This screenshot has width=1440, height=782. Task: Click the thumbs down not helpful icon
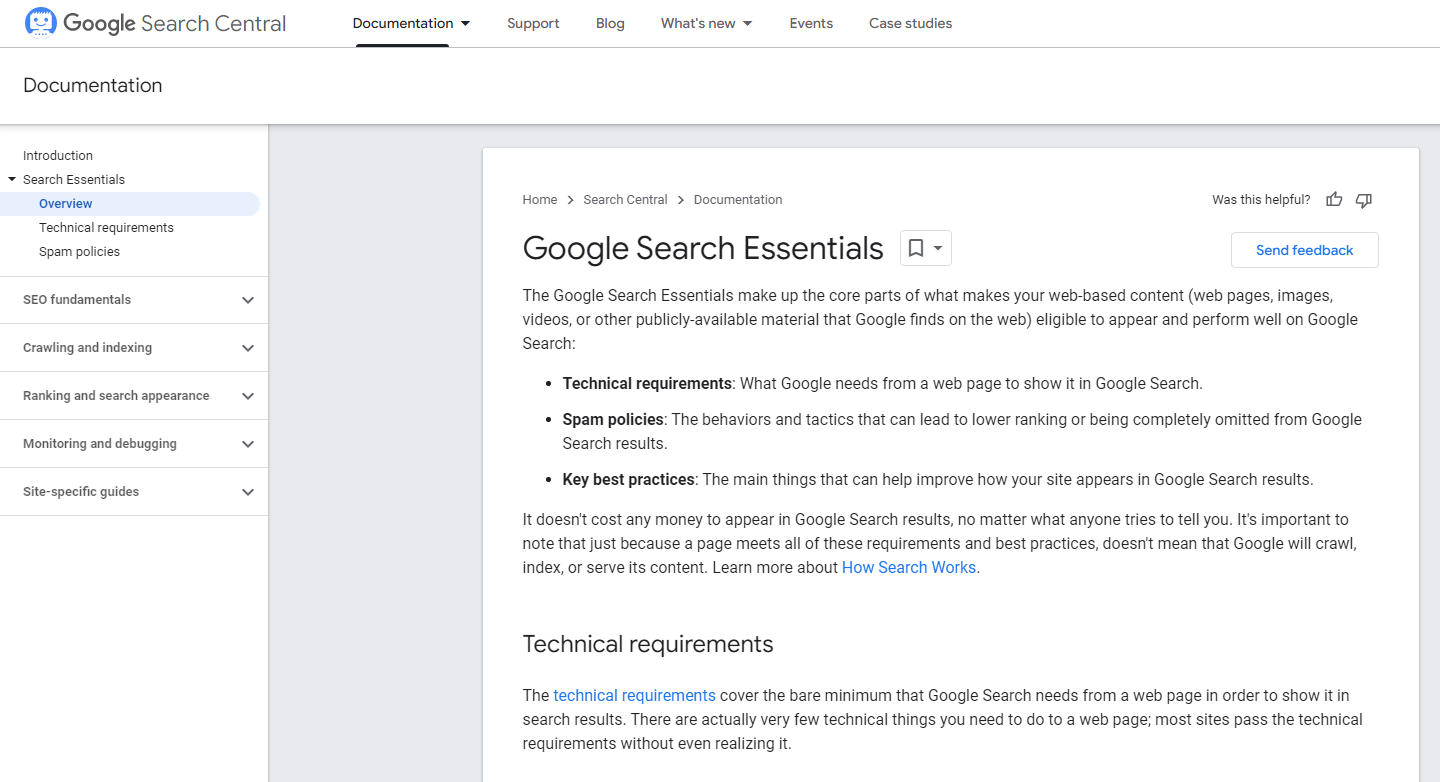pos(1364,200)
